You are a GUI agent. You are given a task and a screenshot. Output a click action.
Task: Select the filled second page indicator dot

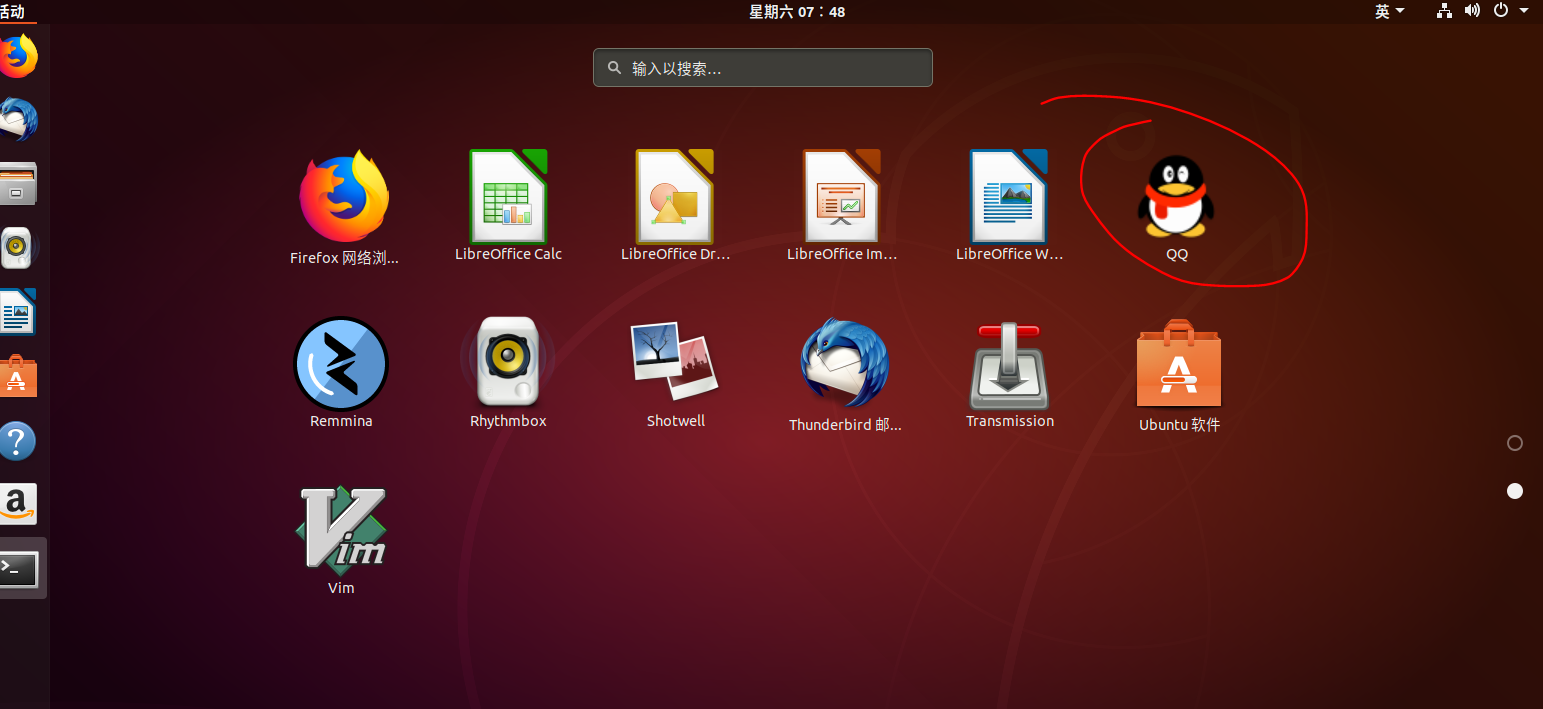[1515, 491]
